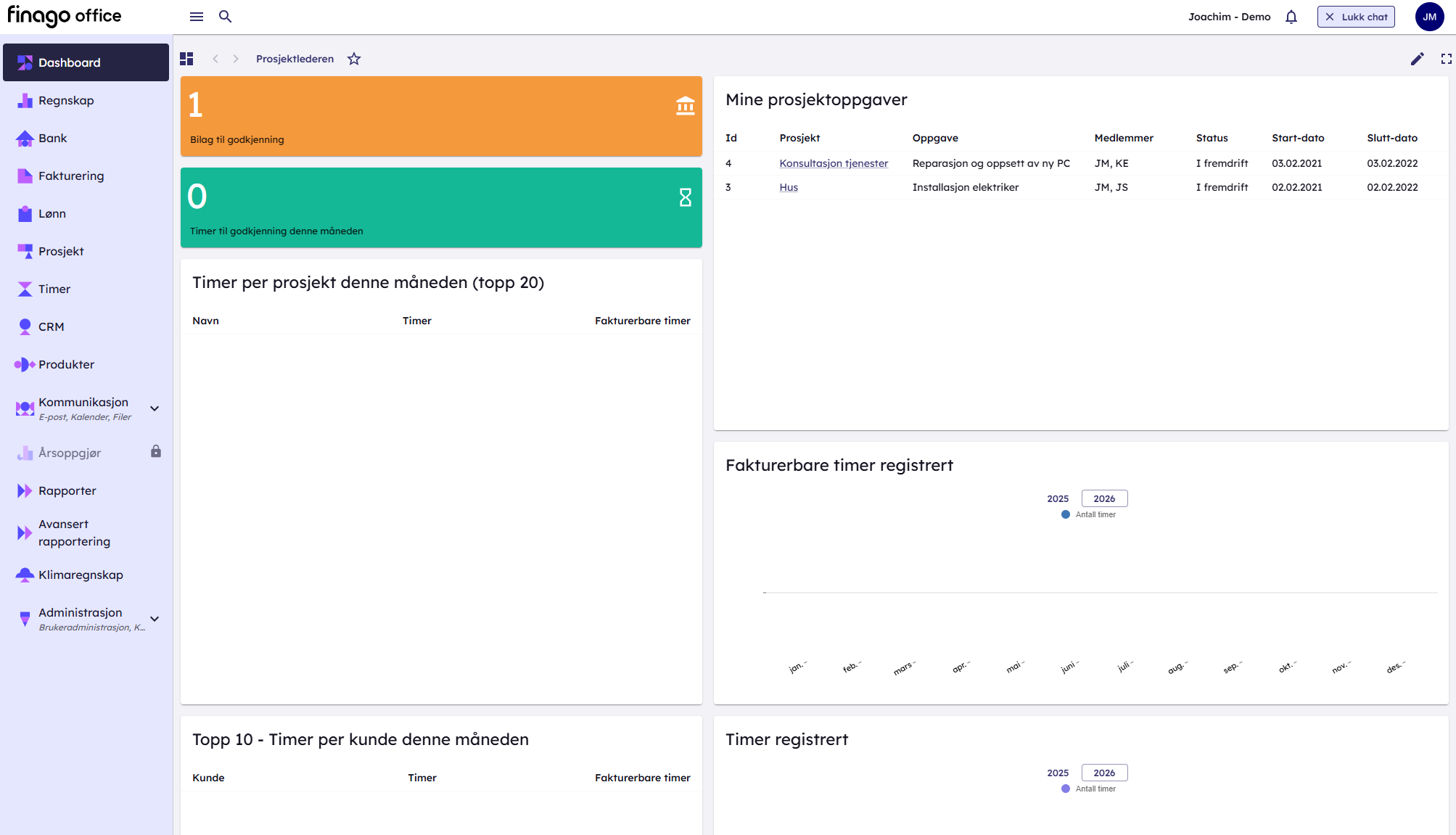Enter fullscreen mode with expand icon
1456x835 pixels.
(x=1446, y=59)
